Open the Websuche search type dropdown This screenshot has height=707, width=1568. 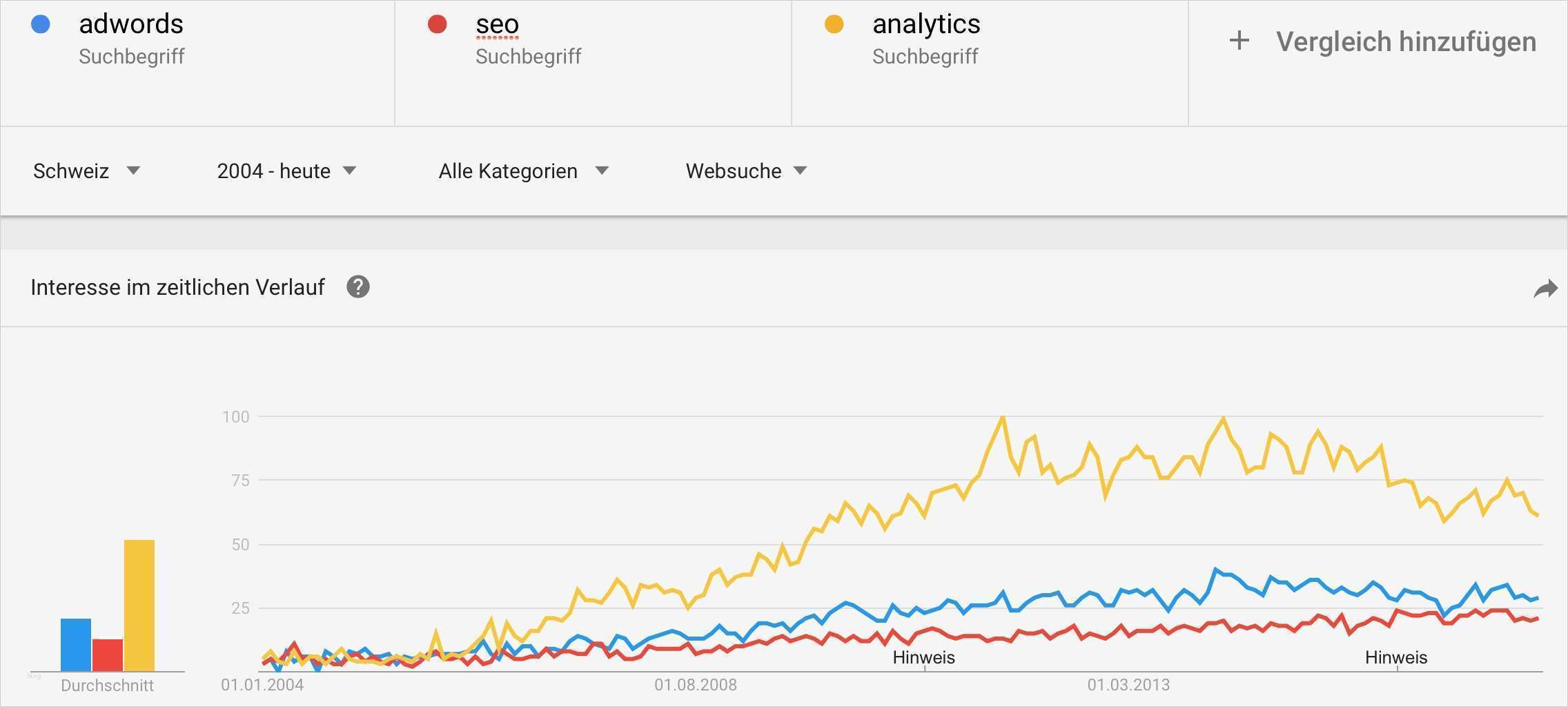tap(746, 171)
